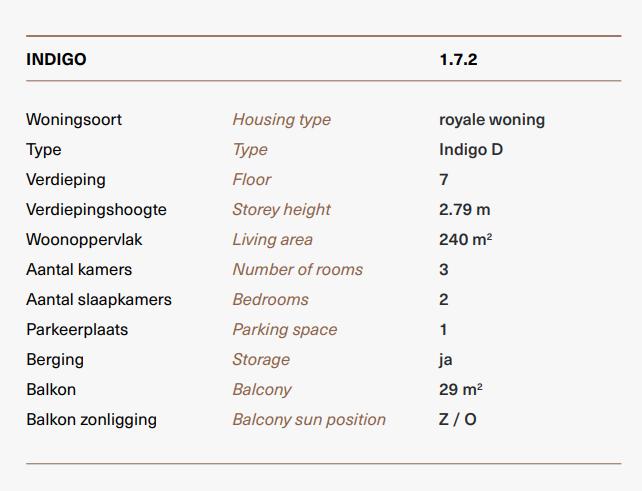
Task: Click the royale woning value
Action: [x=492, y=120]
